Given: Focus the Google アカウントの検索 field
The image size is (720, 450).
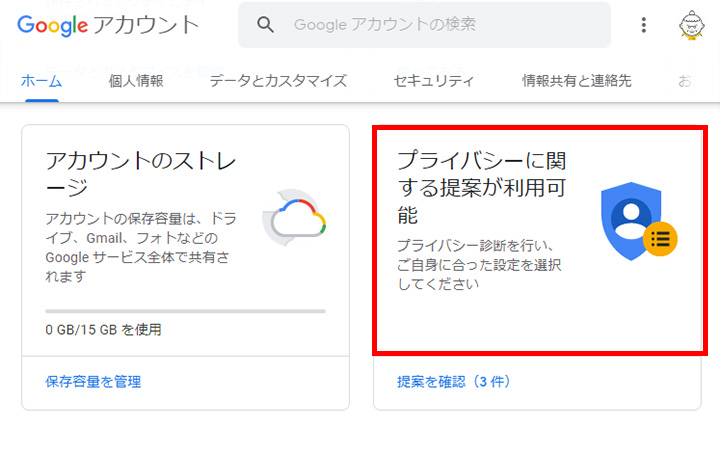Looking at the screenshot, I should pos(424,25).
